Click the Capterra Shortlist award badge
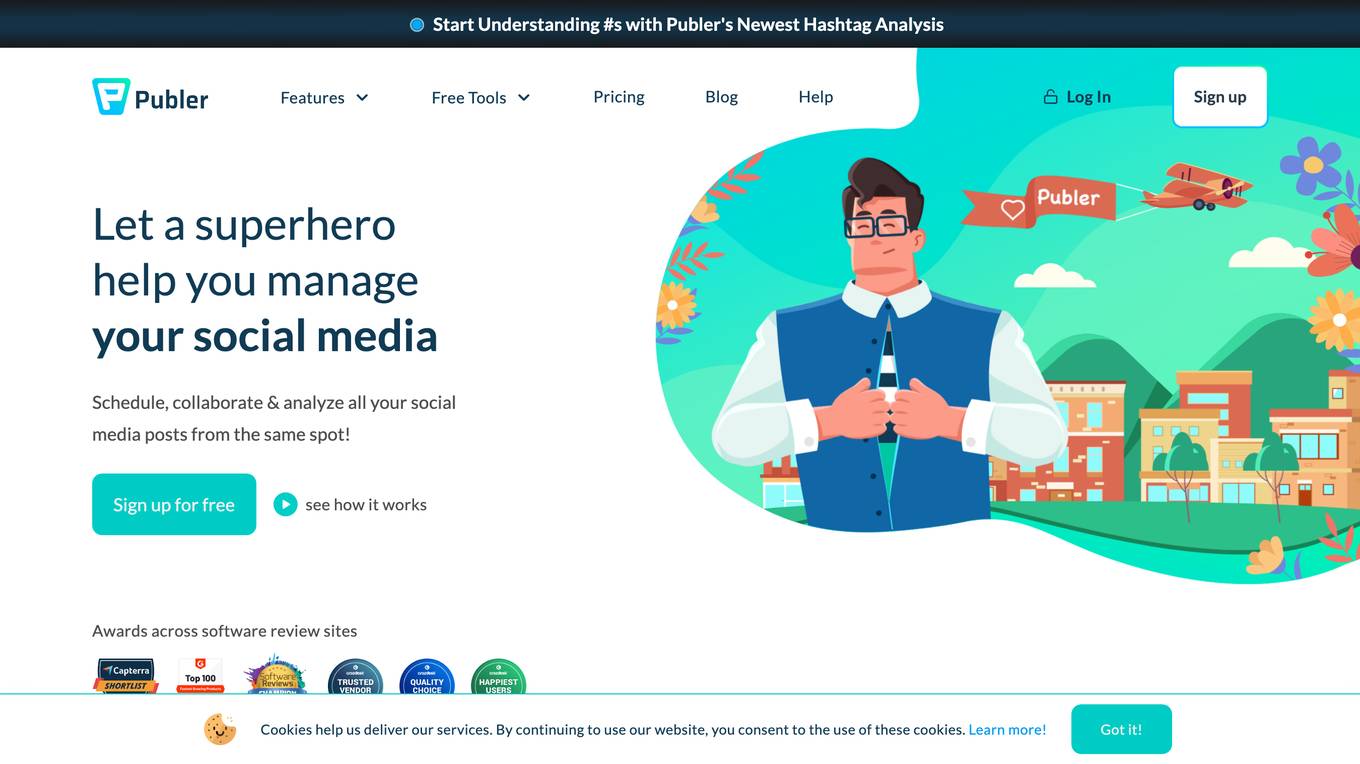 126,676
